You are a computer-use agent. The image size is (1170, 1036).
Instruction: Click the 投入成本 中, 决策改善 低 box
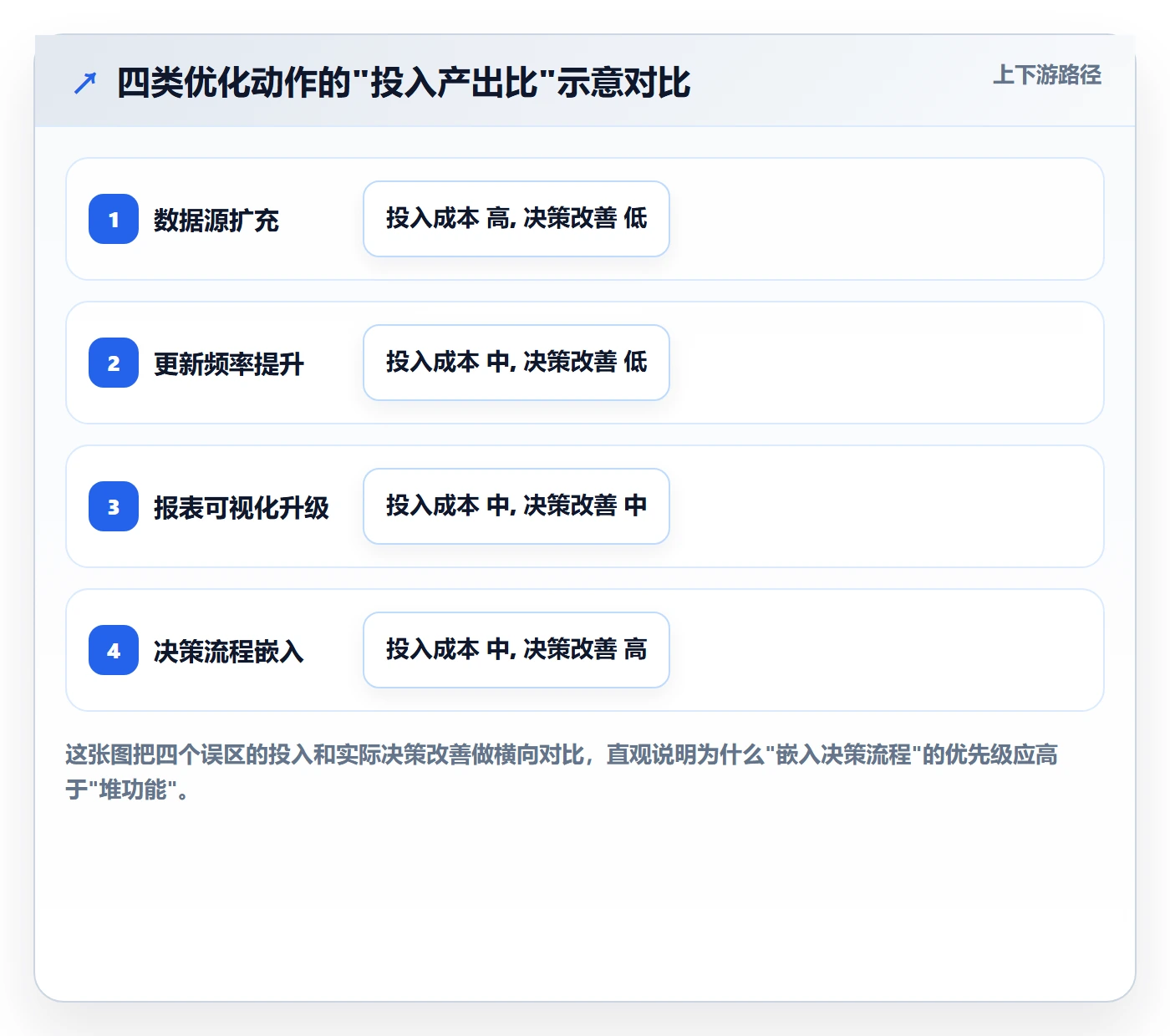coord(516,363)
